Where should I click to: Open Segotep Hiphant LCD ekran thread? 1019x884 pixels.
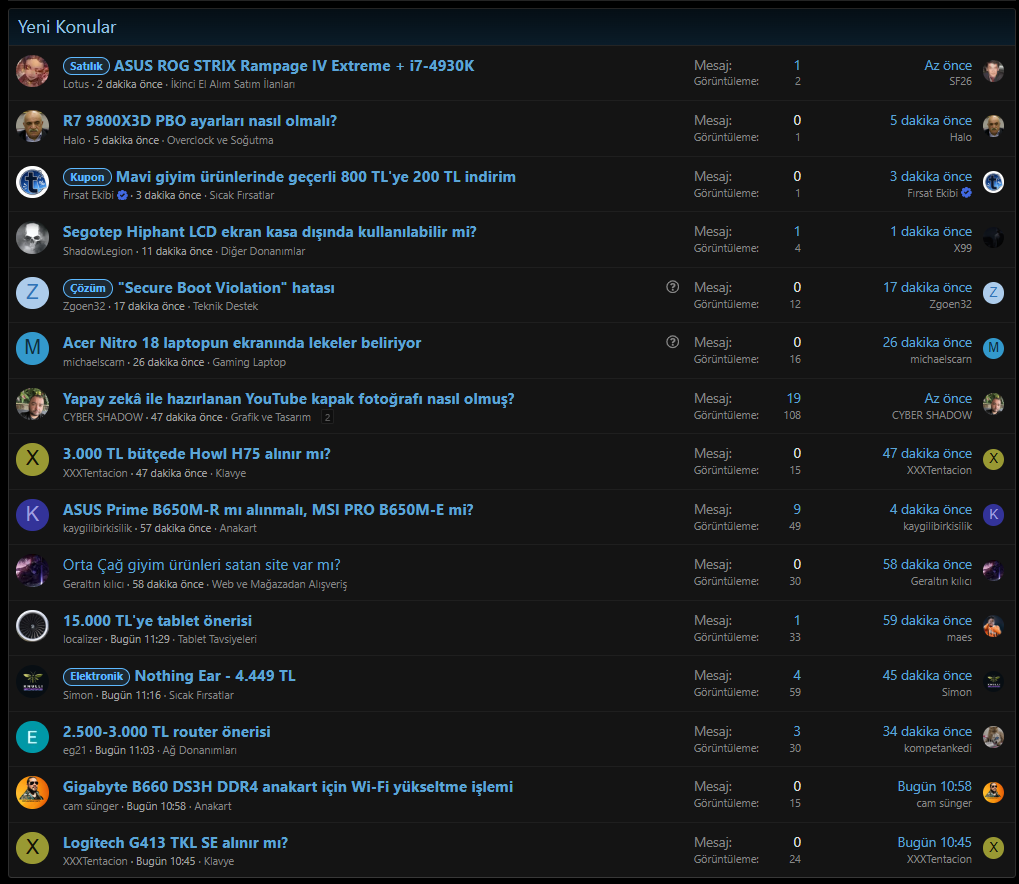tap(270, 232)
